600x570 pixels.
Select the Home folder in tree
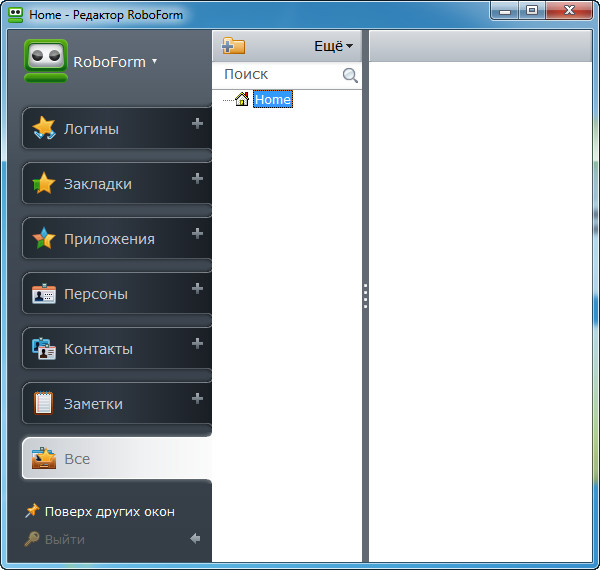coord(272,100)
